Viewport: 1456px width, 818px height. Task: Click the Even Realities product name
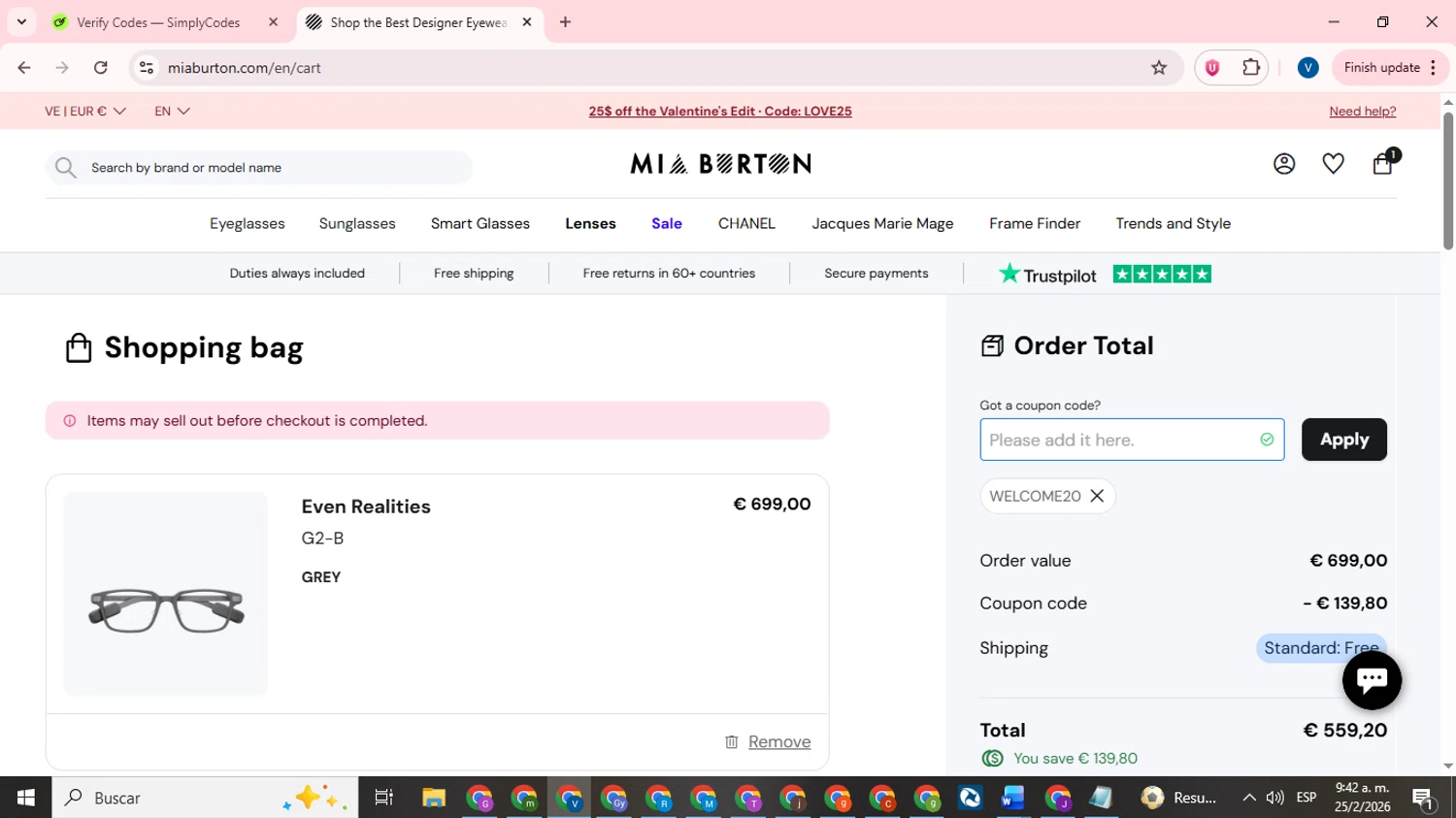(366, 507)
